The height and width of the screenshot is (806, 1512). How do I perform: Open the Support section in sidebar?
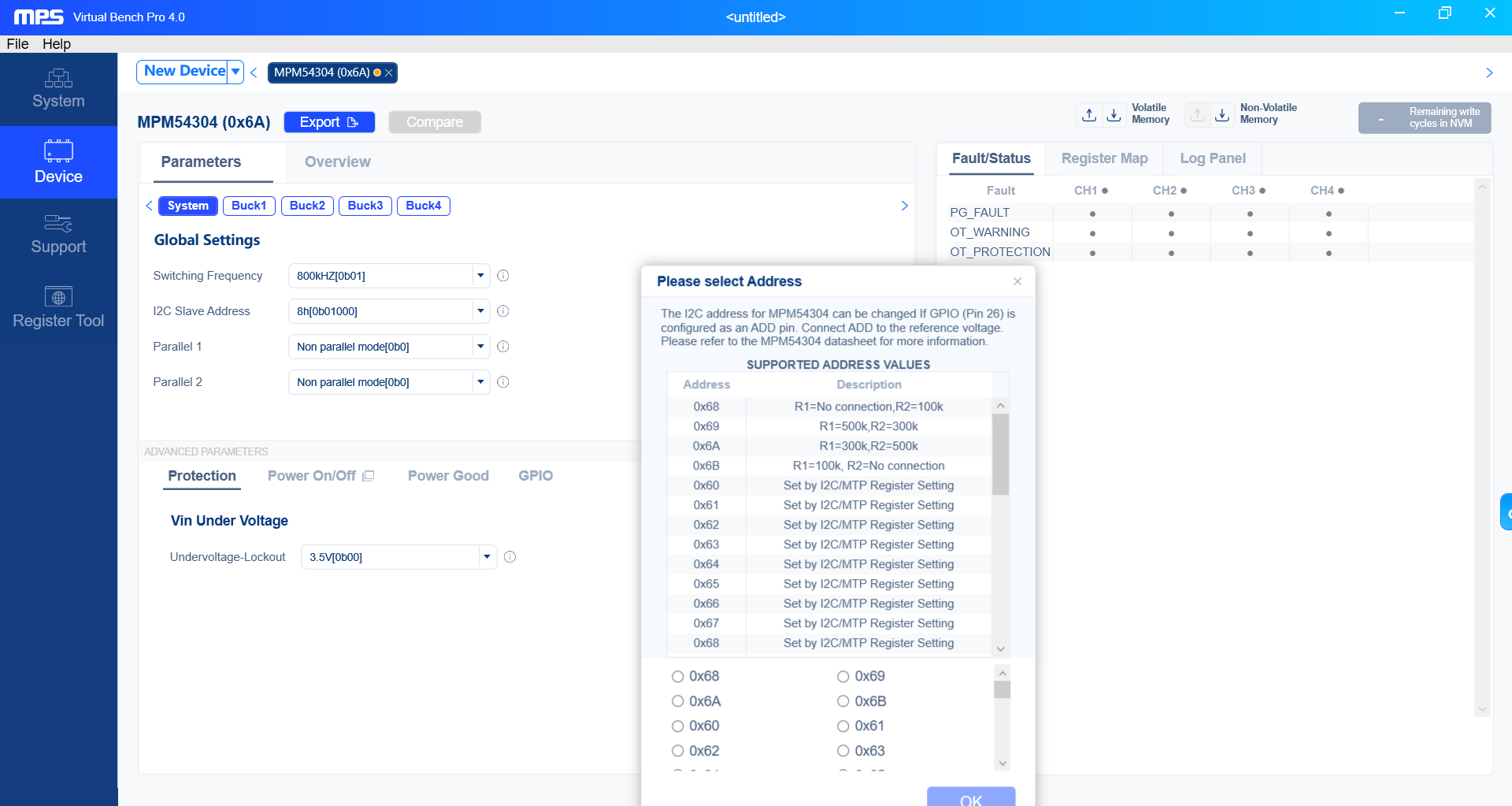tap(58, 235)
